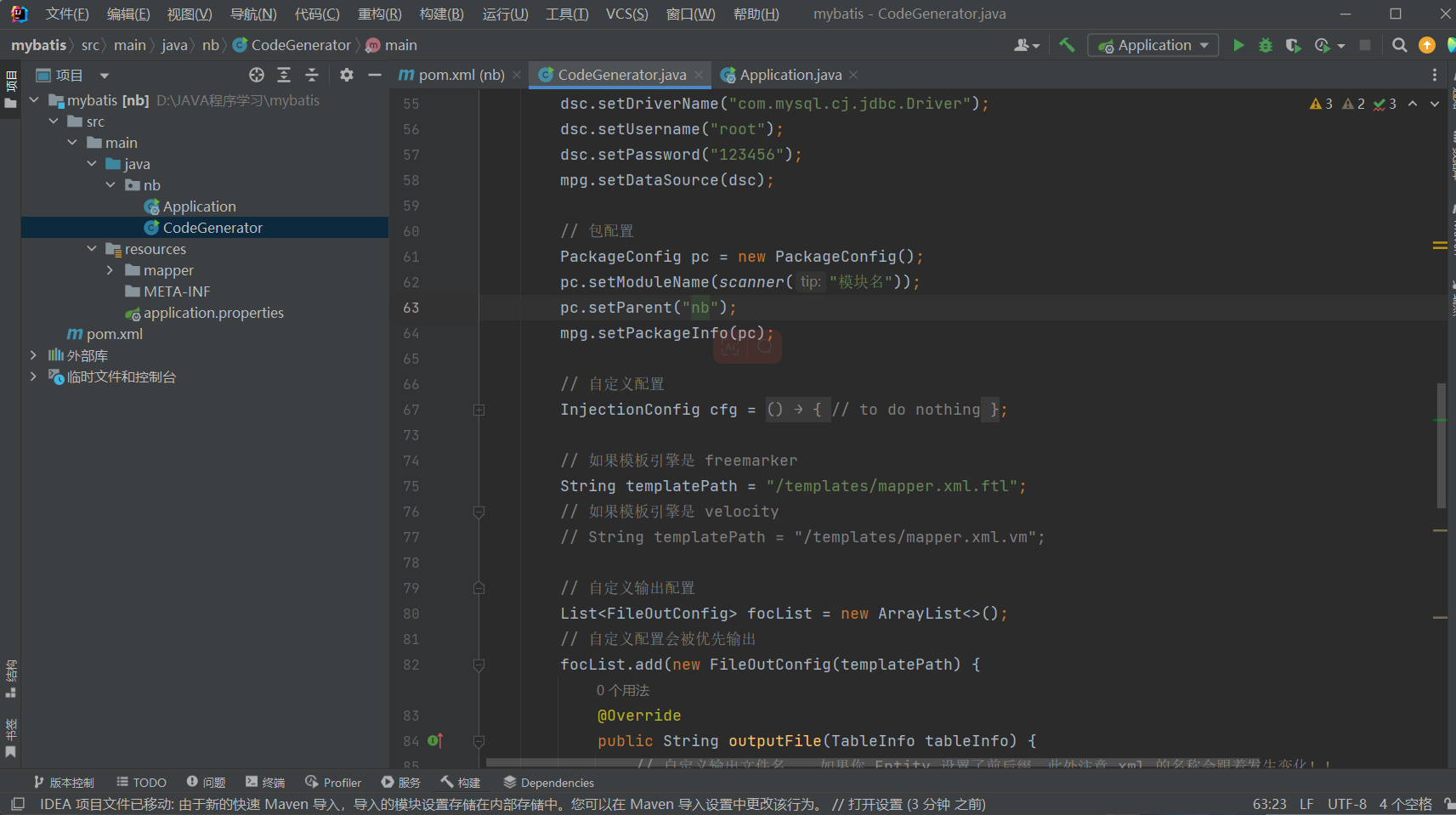This screenshot has width=1456, height=815.
Task: Click the locate file crosshair icon
Action: click(257, 75)
